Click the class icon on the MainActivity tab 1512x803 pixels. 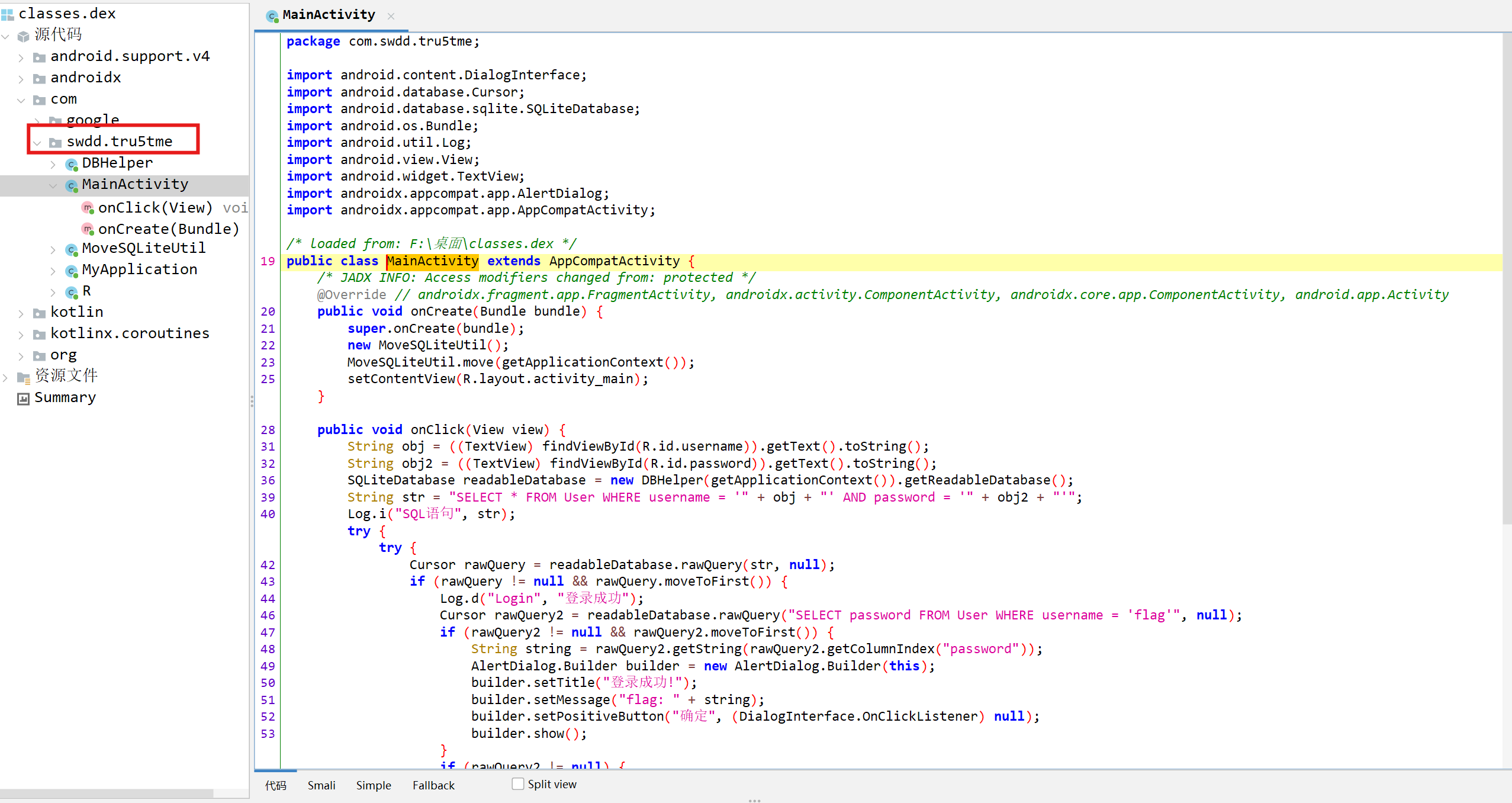[272, 16]
